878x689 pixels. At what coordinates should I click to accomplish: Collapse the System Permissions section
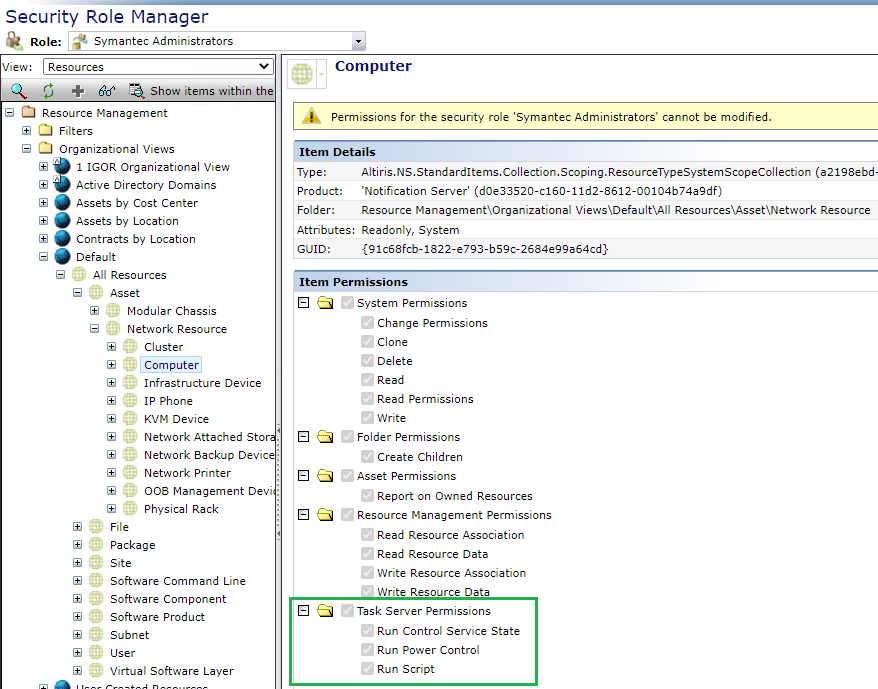click(x=303, y=303)
